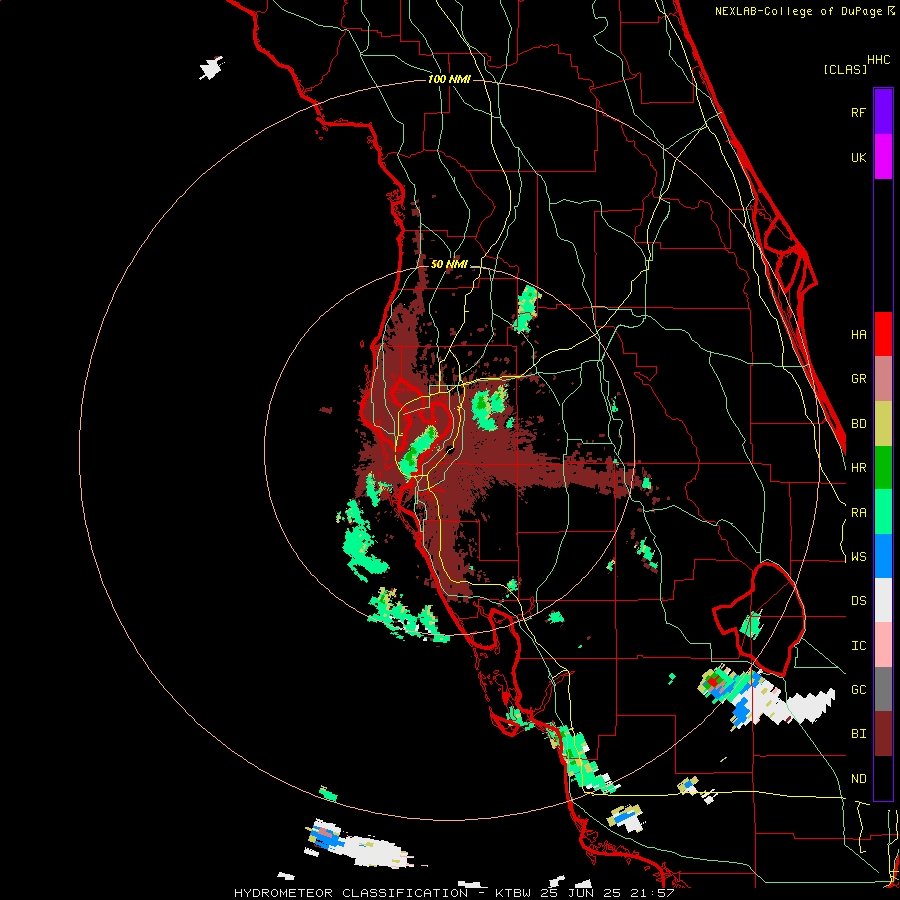Screen dimensions: 900x900
Task: Click the HA red legend swatch
Action: [x=883, y=334]
